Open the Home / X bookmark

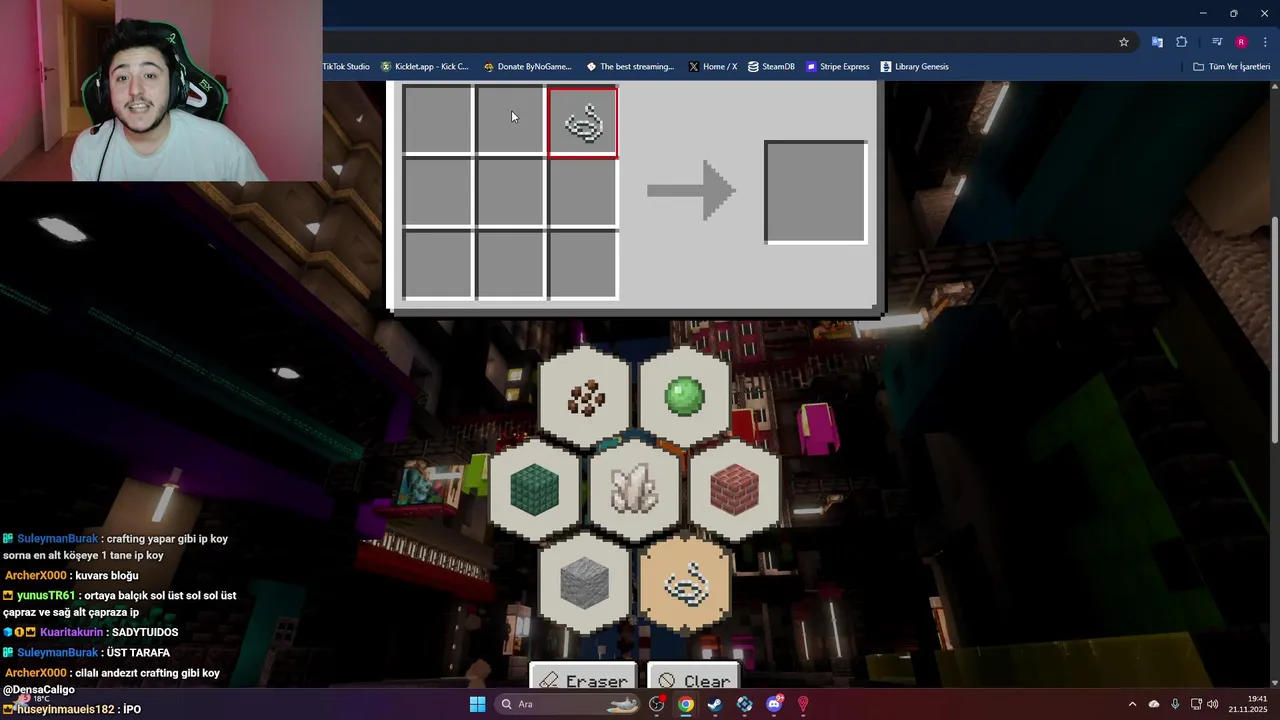click(713, 67)
